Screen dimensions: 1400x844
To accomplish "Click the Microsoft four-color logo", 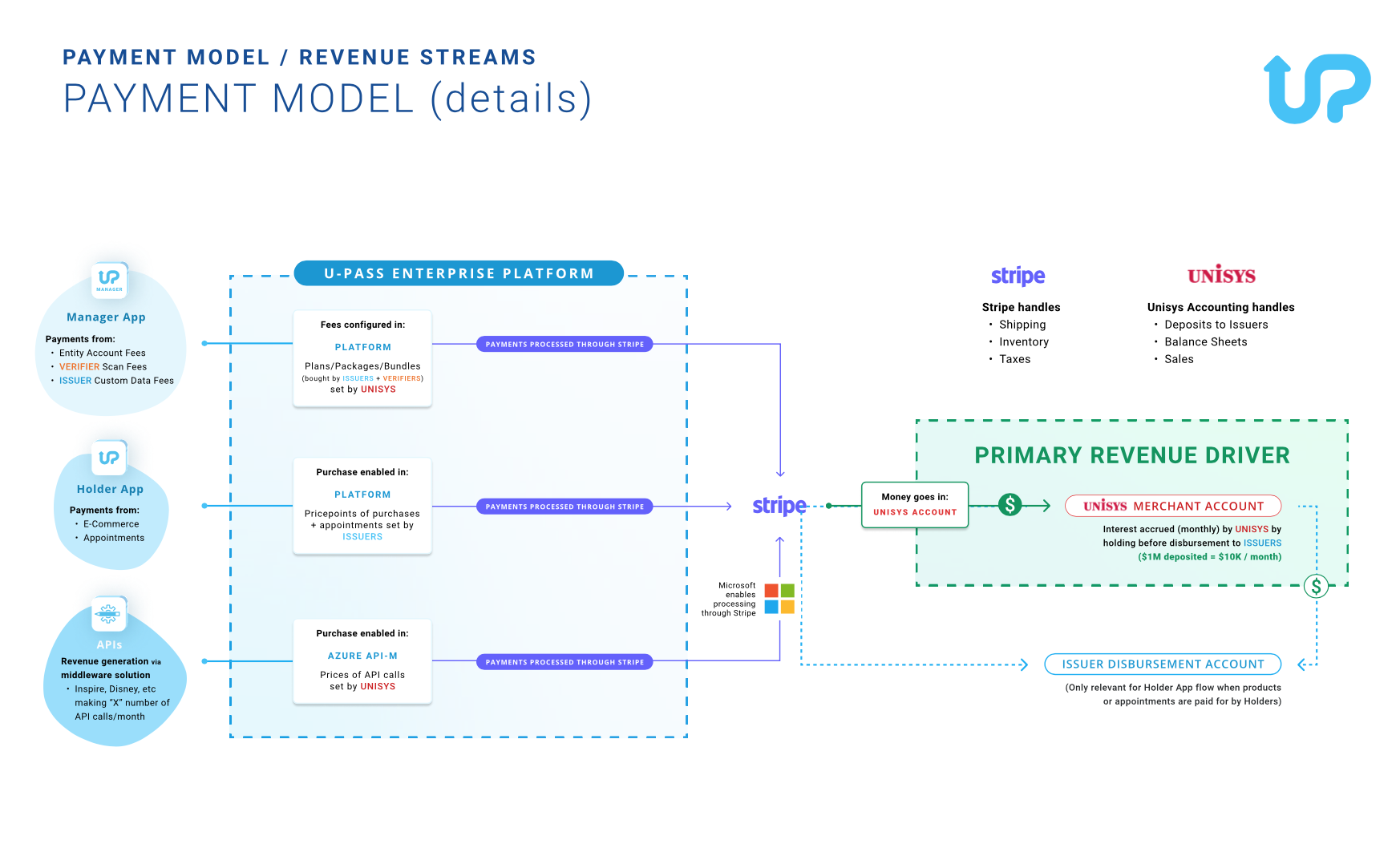I will tap(779, 599).
